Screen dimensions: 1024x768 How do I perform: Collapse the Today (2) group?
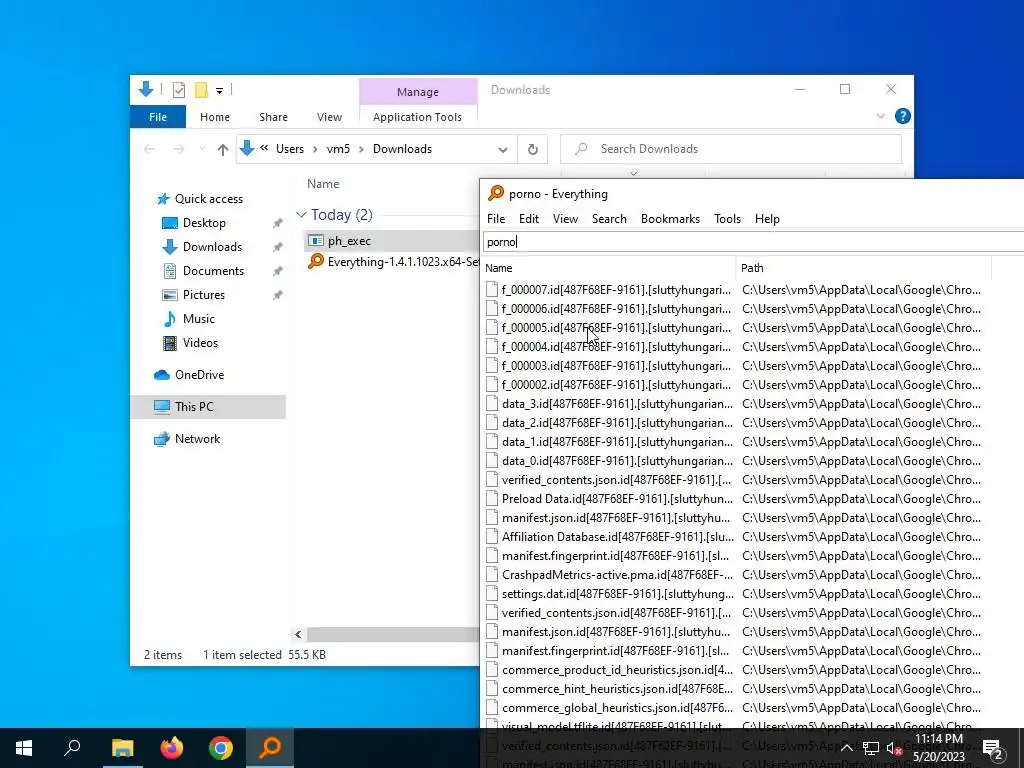[301, 215]
